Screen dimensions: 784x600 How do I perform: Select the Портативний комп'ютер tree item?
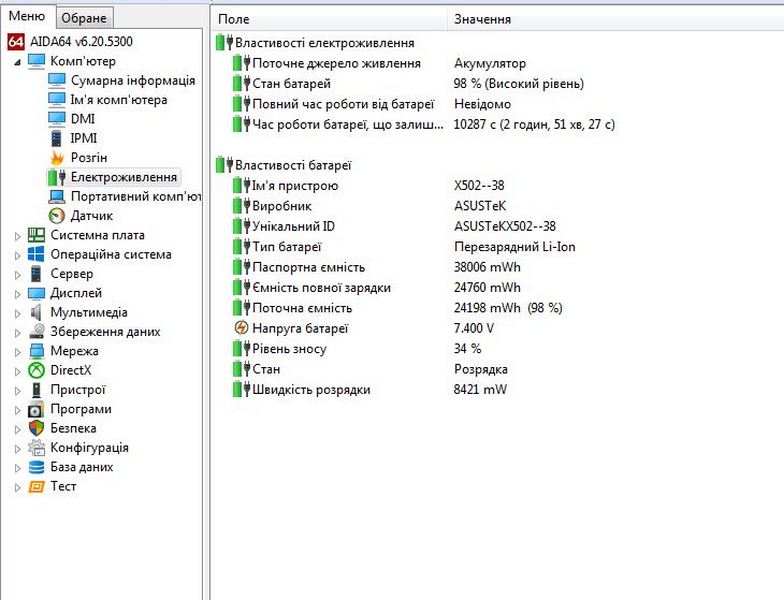tap(135, 197)
